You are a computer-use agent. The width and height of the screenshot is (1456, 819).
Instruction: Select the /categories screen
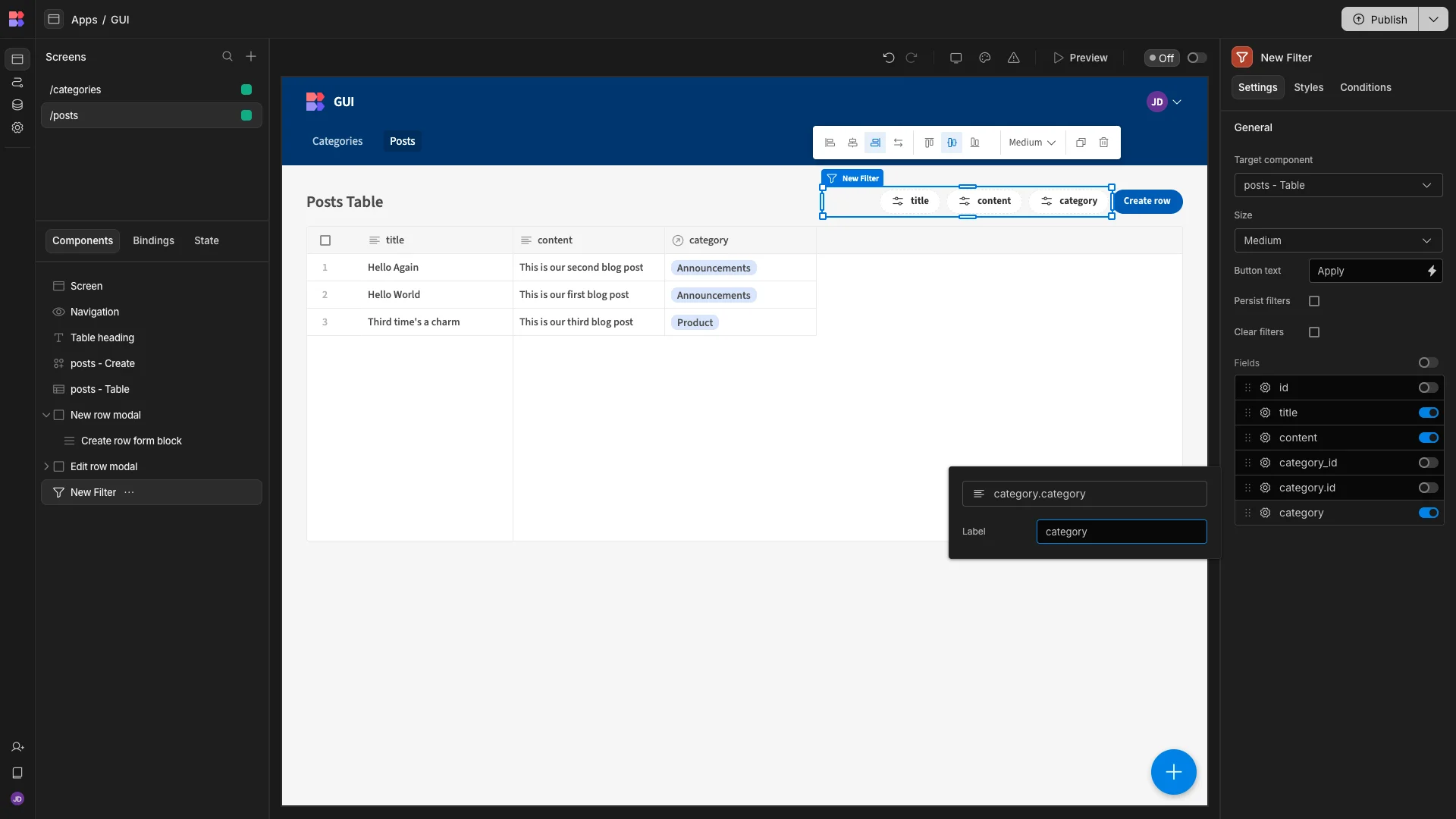151,89
